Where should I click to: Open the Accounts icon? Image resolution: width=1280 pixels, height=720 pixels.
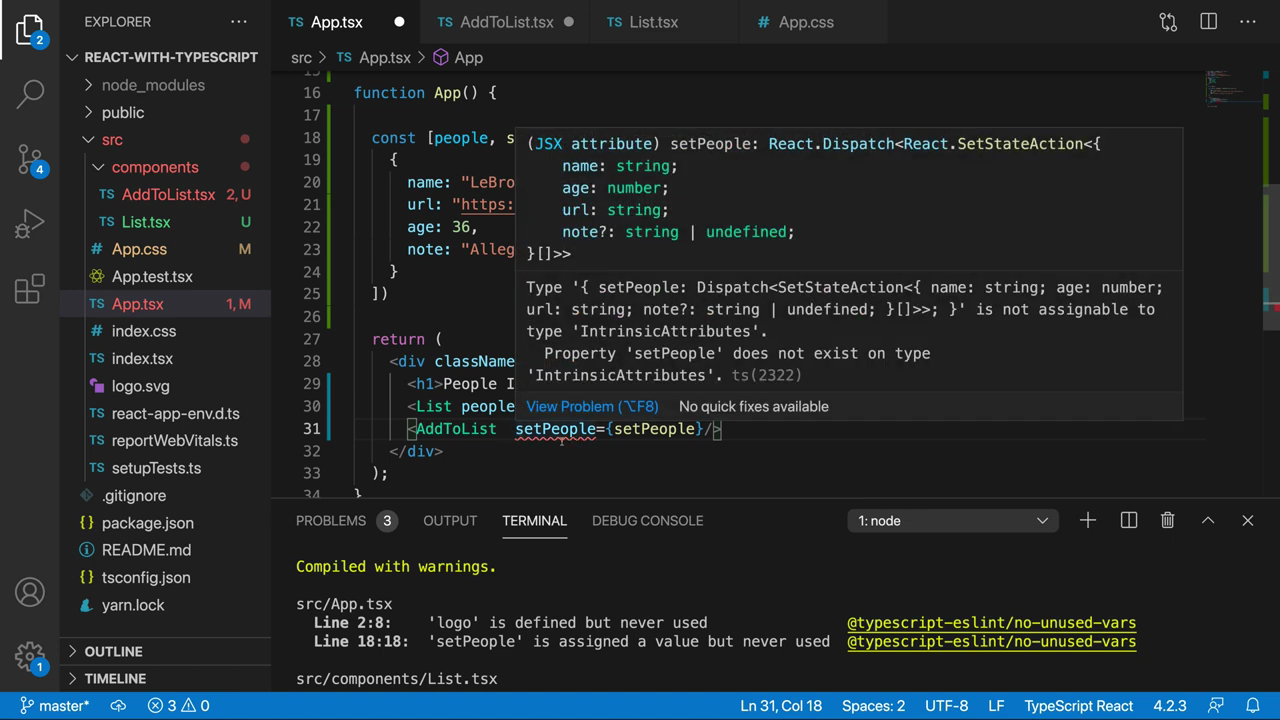tap(30, 592)
